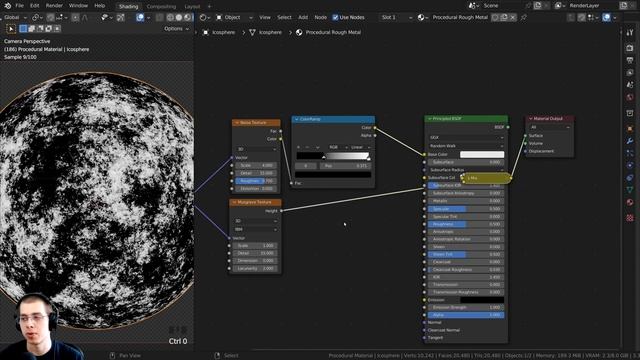Toggle the viewport gizmo button
Image resolution: width=640 pixels, height=360 pixels.
pos(120,18)
